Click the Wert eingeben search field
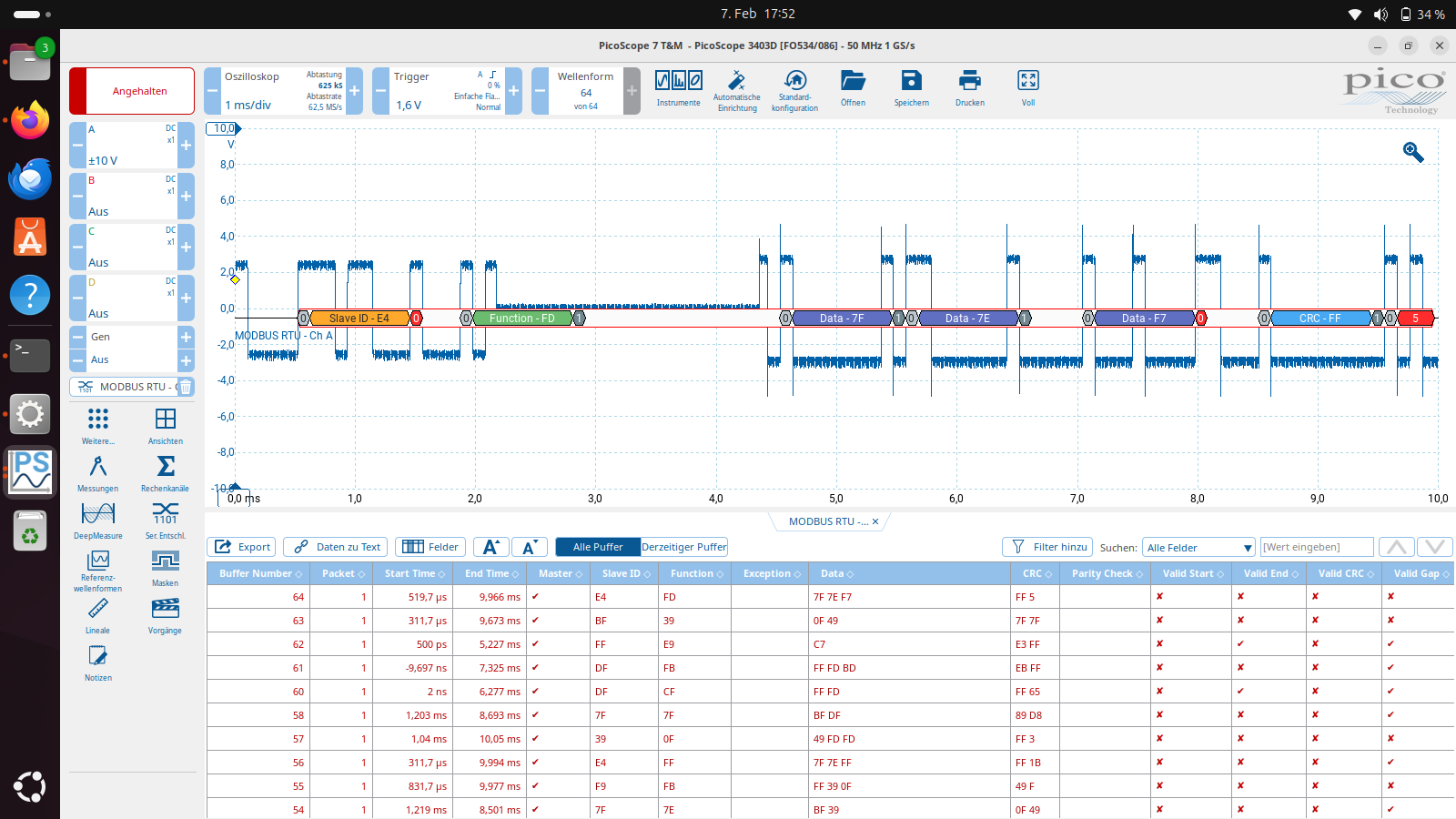The width and height of the screenshot is (1456, 819). (1316, 547)
